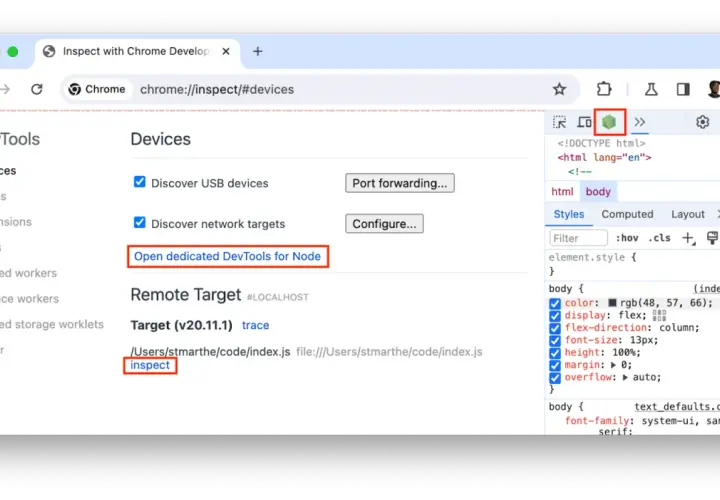Screen dimensions: 720x500
Task: Open color picker swatch for rgb(48, 57, 66)
Action: click(x=613, y=303)
